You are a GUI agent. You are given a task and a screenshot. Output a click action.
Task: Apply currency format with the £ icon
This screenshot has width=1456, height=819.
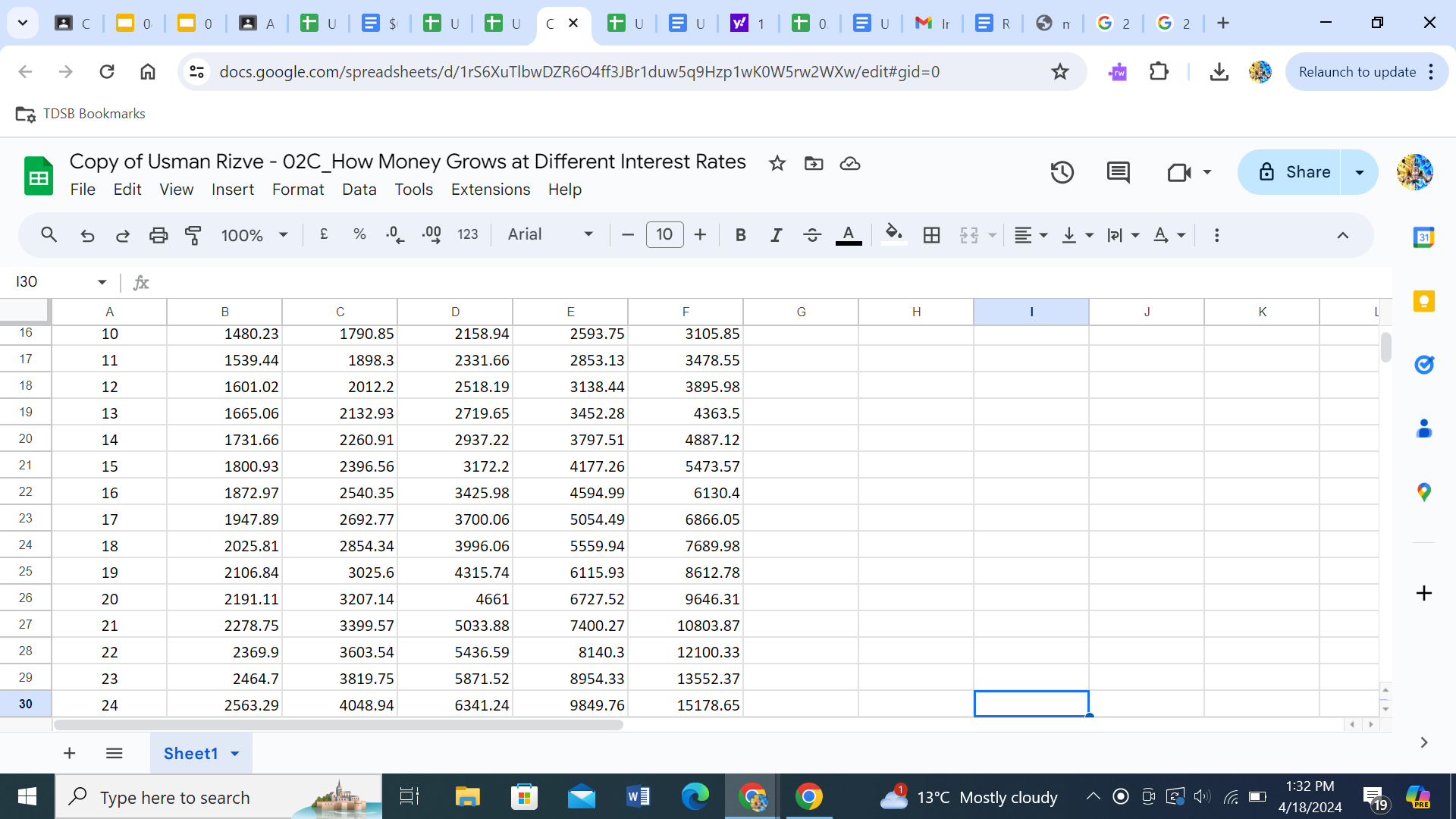(324, 234)
